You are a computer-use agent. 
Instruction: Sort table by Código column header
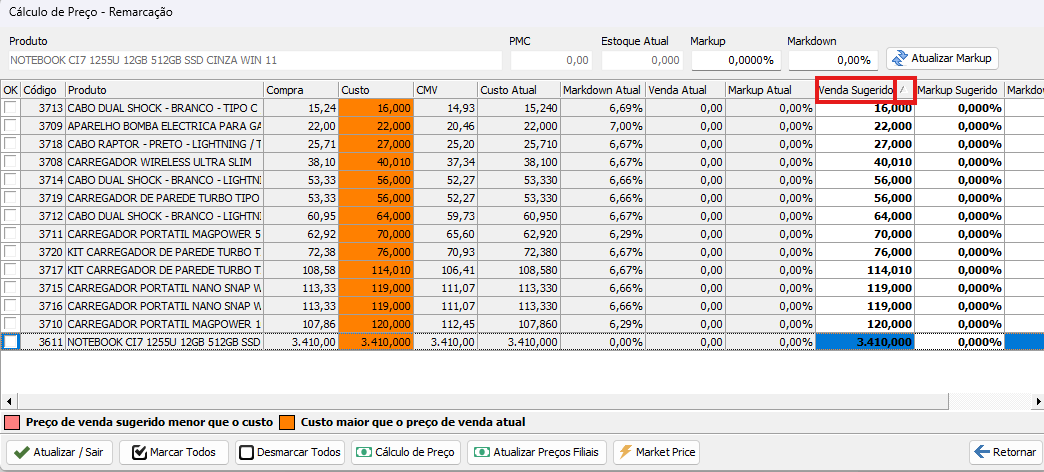click(42, 90)
